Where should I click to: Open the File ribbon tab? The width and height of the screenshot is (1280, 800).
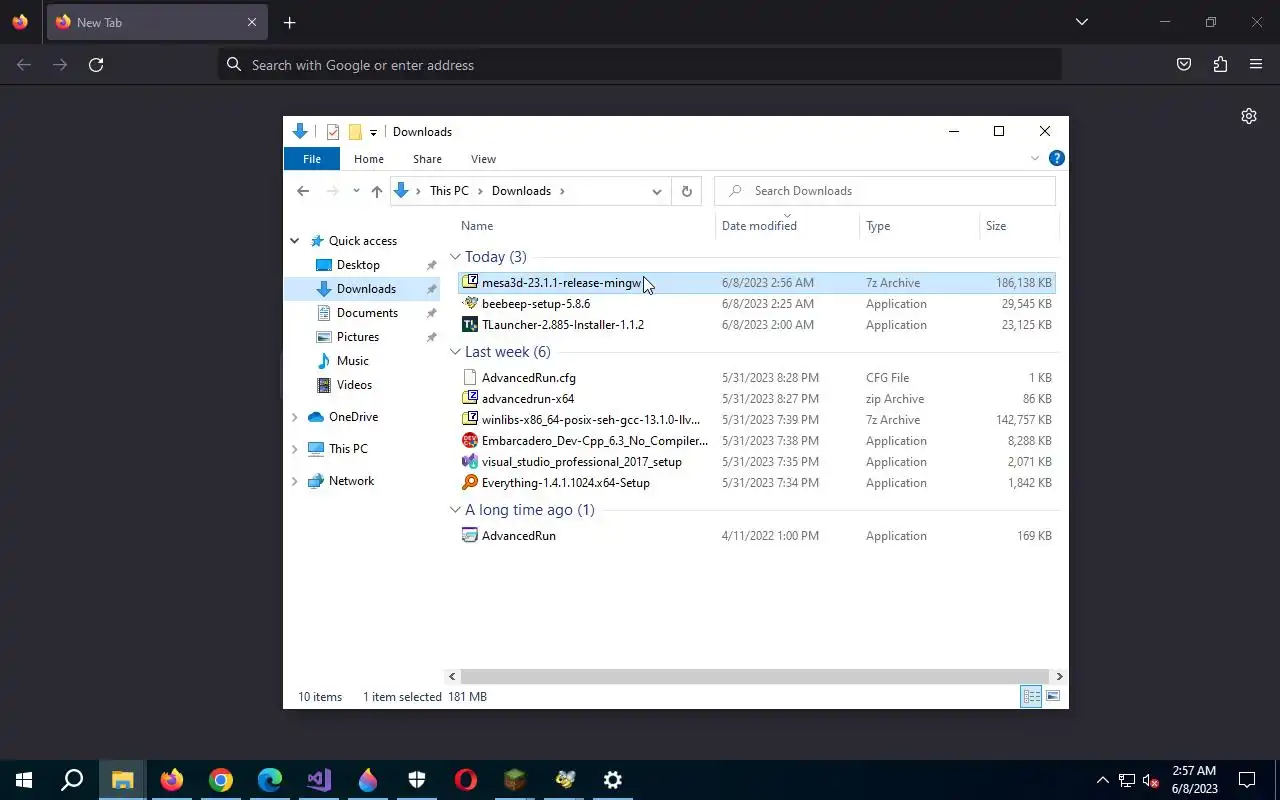[x=312, y=159]
